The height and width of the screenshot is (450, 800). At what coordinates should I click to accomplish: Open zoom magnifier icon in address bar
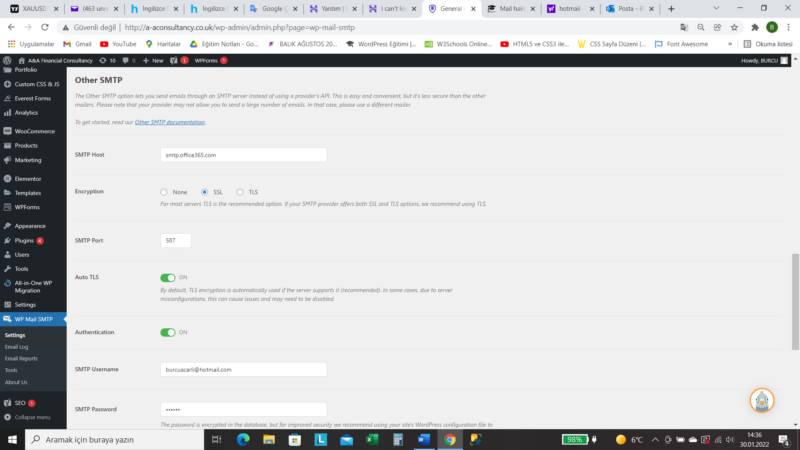[701, 28]
